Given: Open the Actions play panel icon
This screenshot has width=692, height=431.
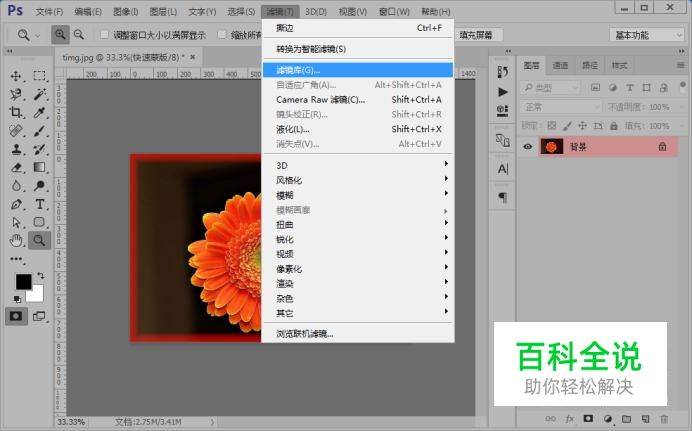Looking at the screenshot, I should coord(503,92).
